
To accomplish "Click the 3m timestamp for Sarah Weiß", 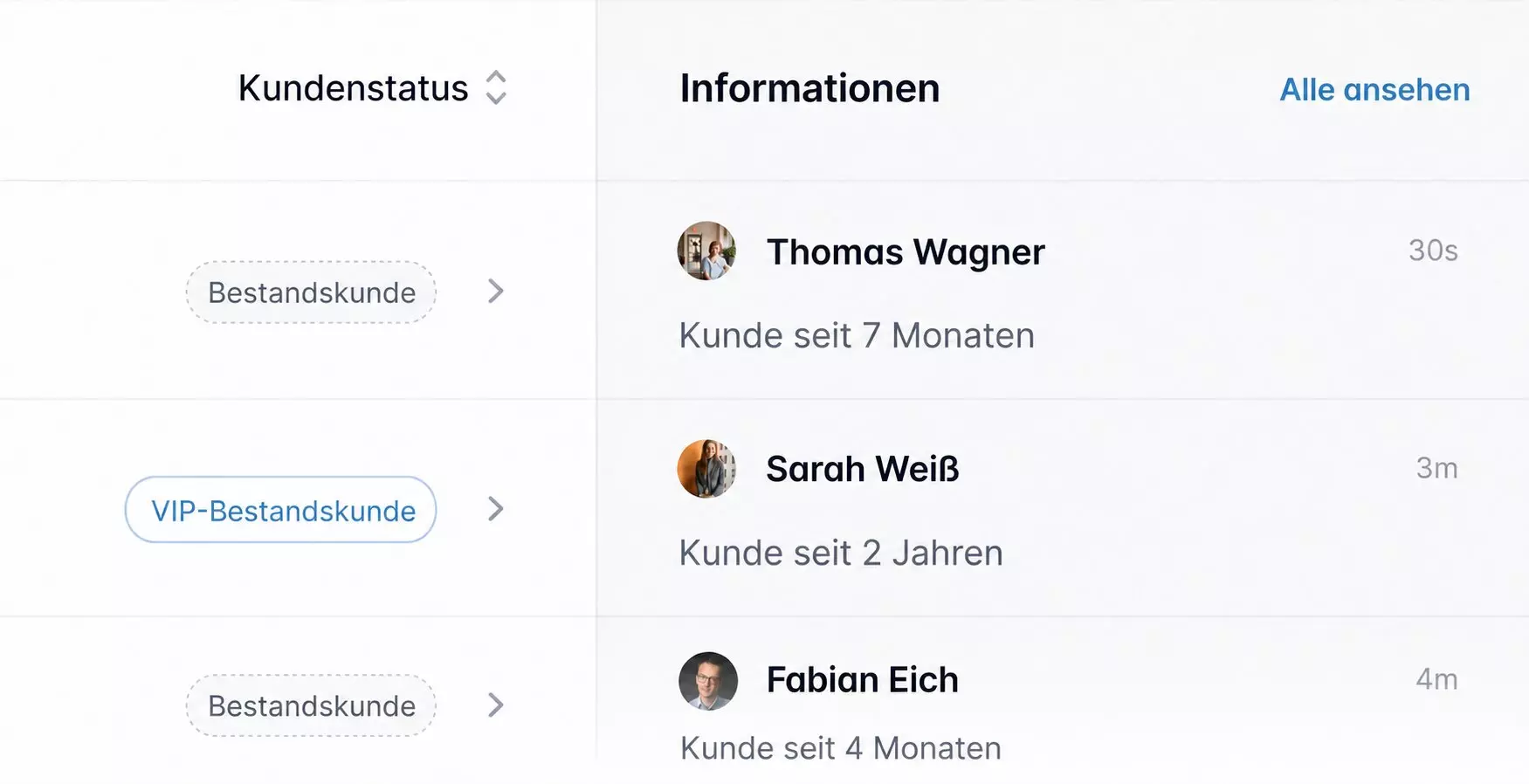I will tap(1437, 468).
